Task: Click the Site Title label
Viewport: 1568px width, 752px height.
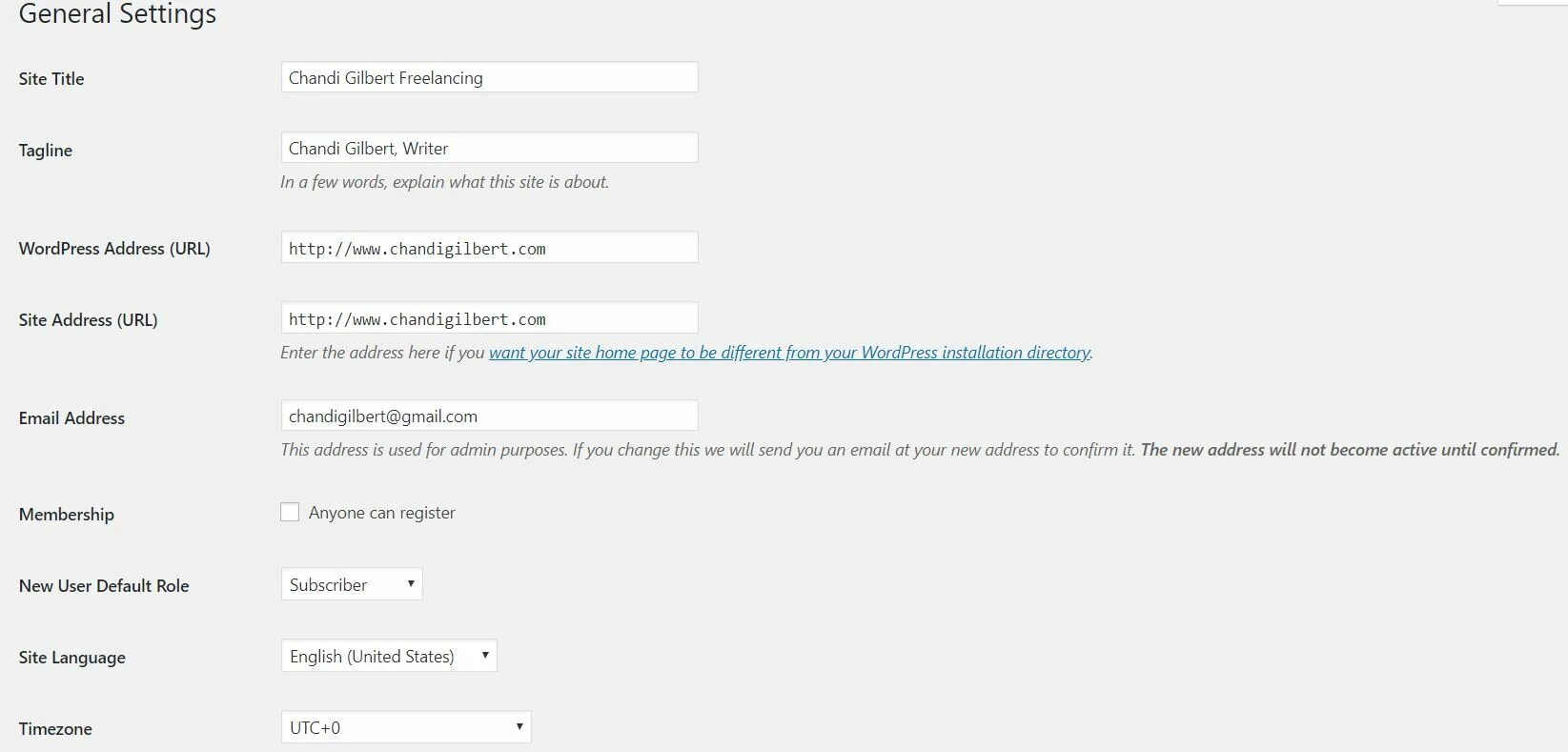Action: [51, 79]
